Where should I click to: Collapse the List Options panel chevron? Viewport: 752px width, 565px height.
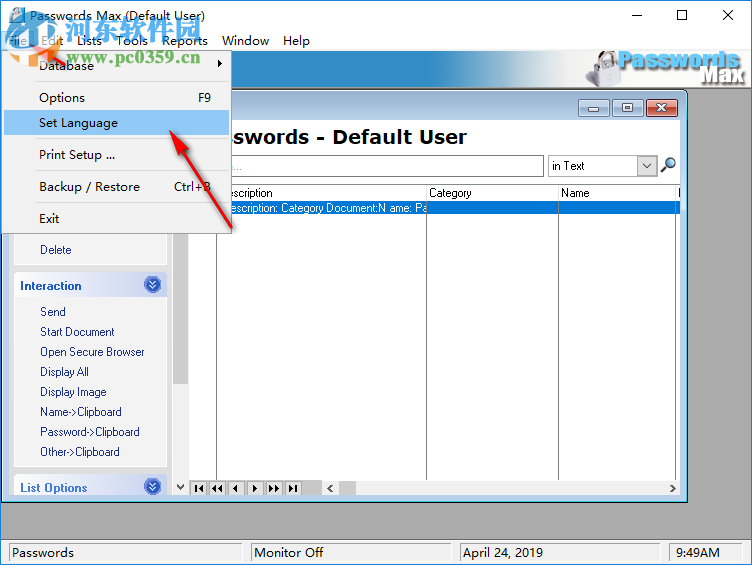(x=153, y=486)
